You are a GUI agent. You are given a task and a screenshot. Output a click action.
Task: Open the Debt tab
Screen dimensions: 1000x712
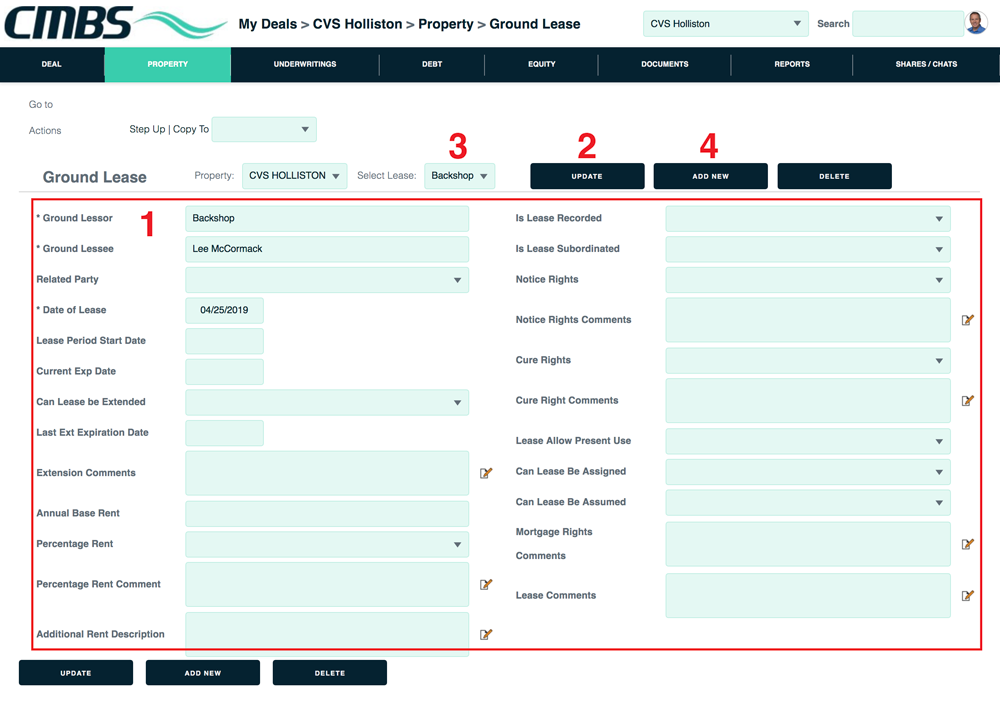(432, 64)
